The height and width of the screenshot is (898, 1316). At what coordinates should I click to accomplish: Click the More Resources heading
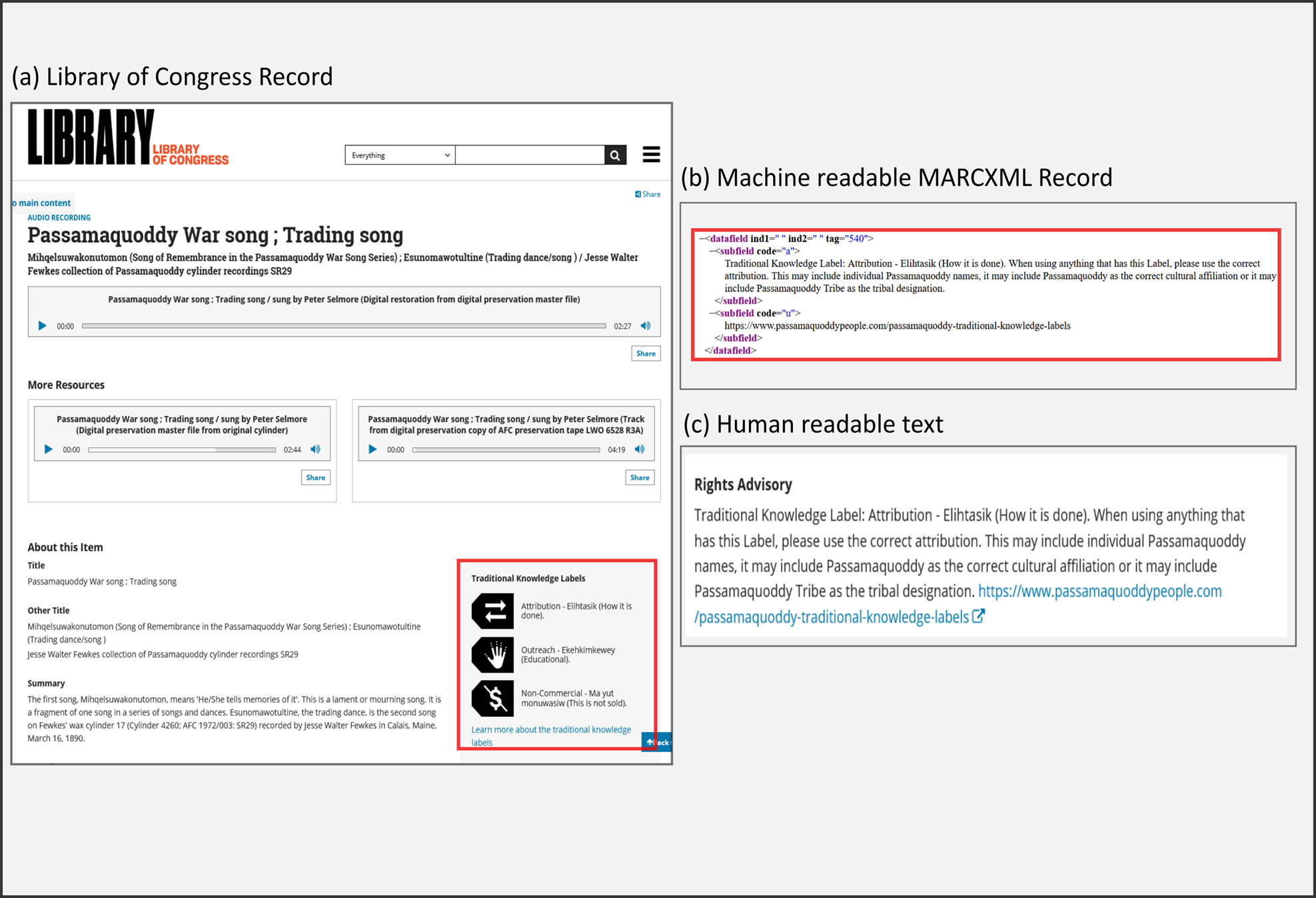[x=66, y=385]
